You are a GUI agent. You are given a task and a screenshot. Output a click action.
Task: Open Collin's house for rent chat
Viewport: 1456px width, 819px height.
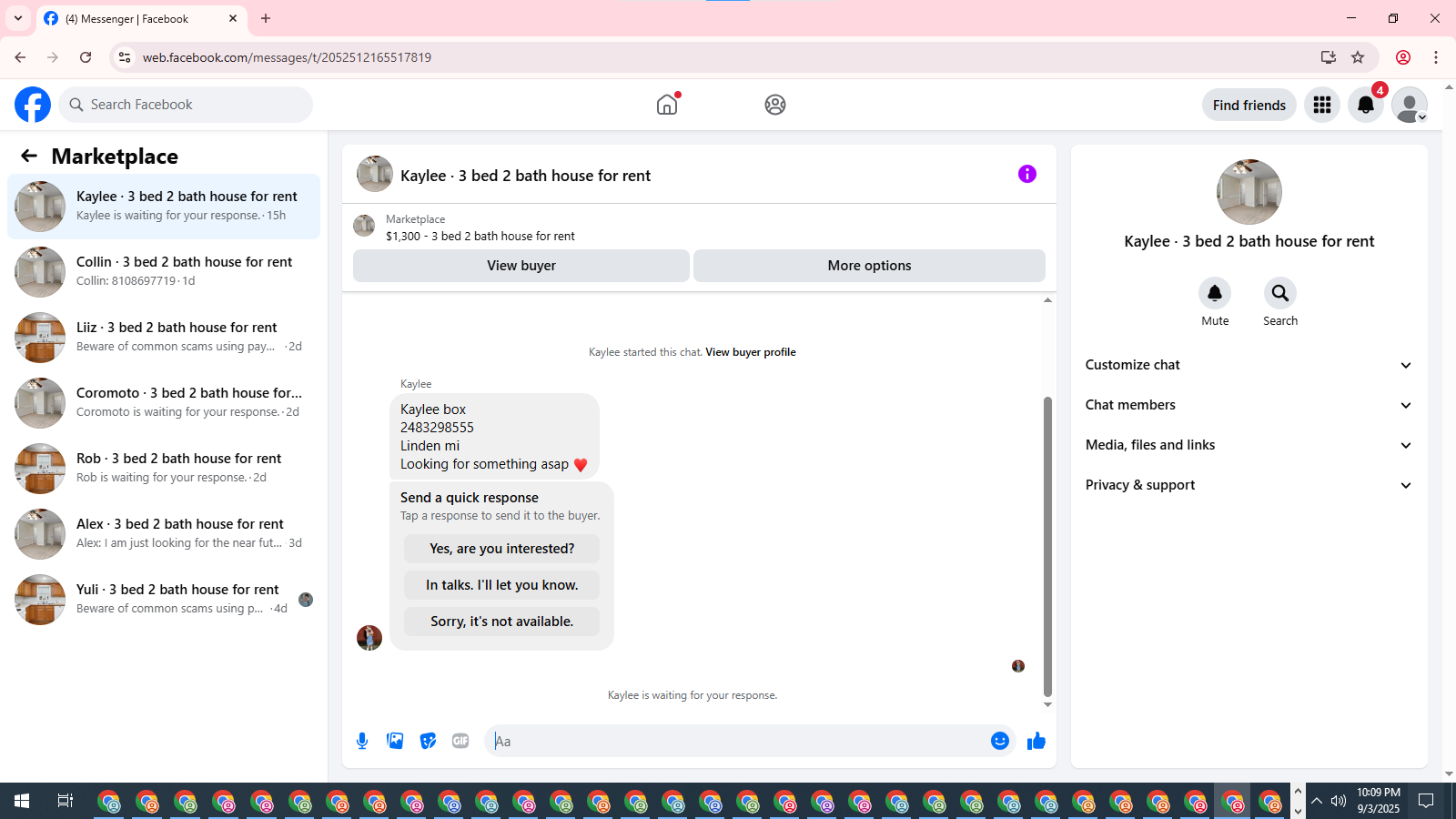pos(164,272)
